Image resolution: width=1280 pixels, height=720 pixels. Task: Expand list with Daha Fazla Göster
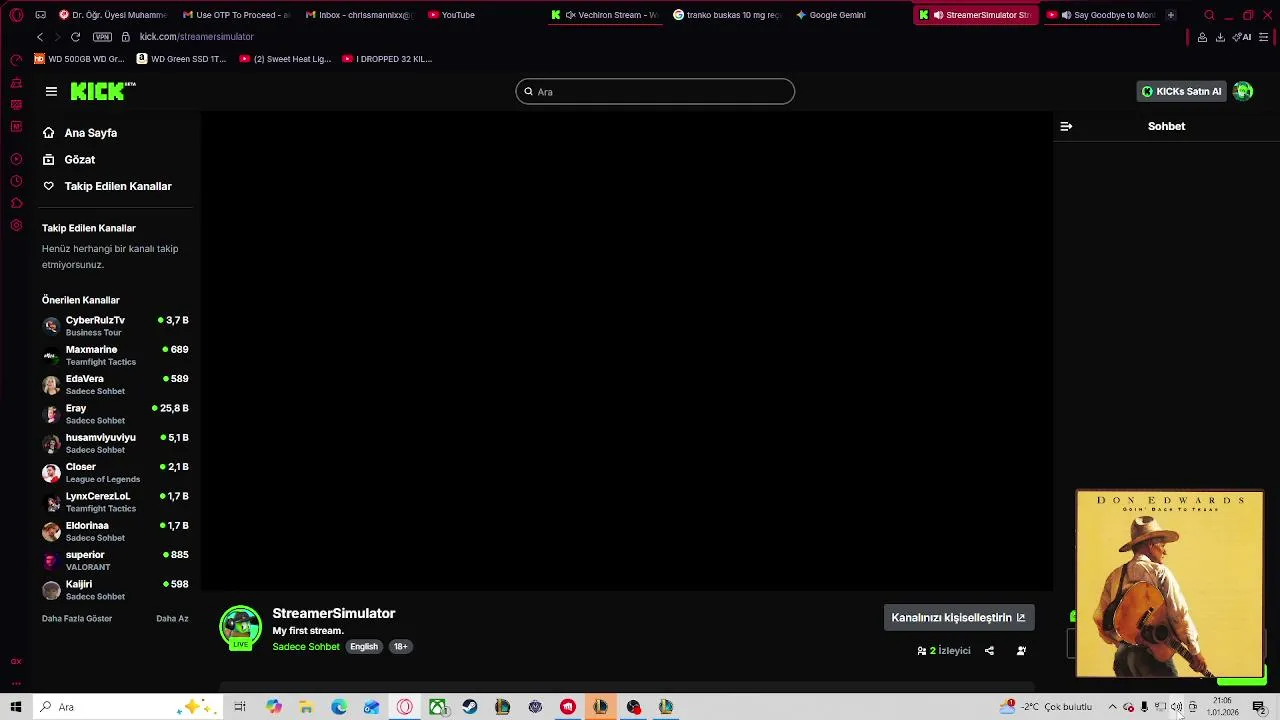pos(77,619)
